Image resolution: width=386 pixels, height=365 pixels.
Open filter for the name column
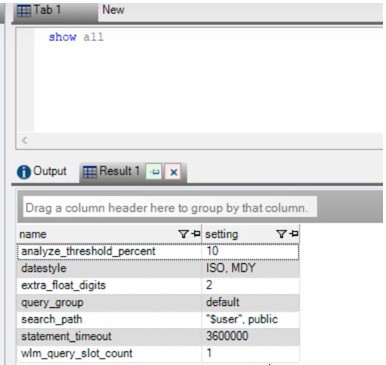click(x=183, y=234)
